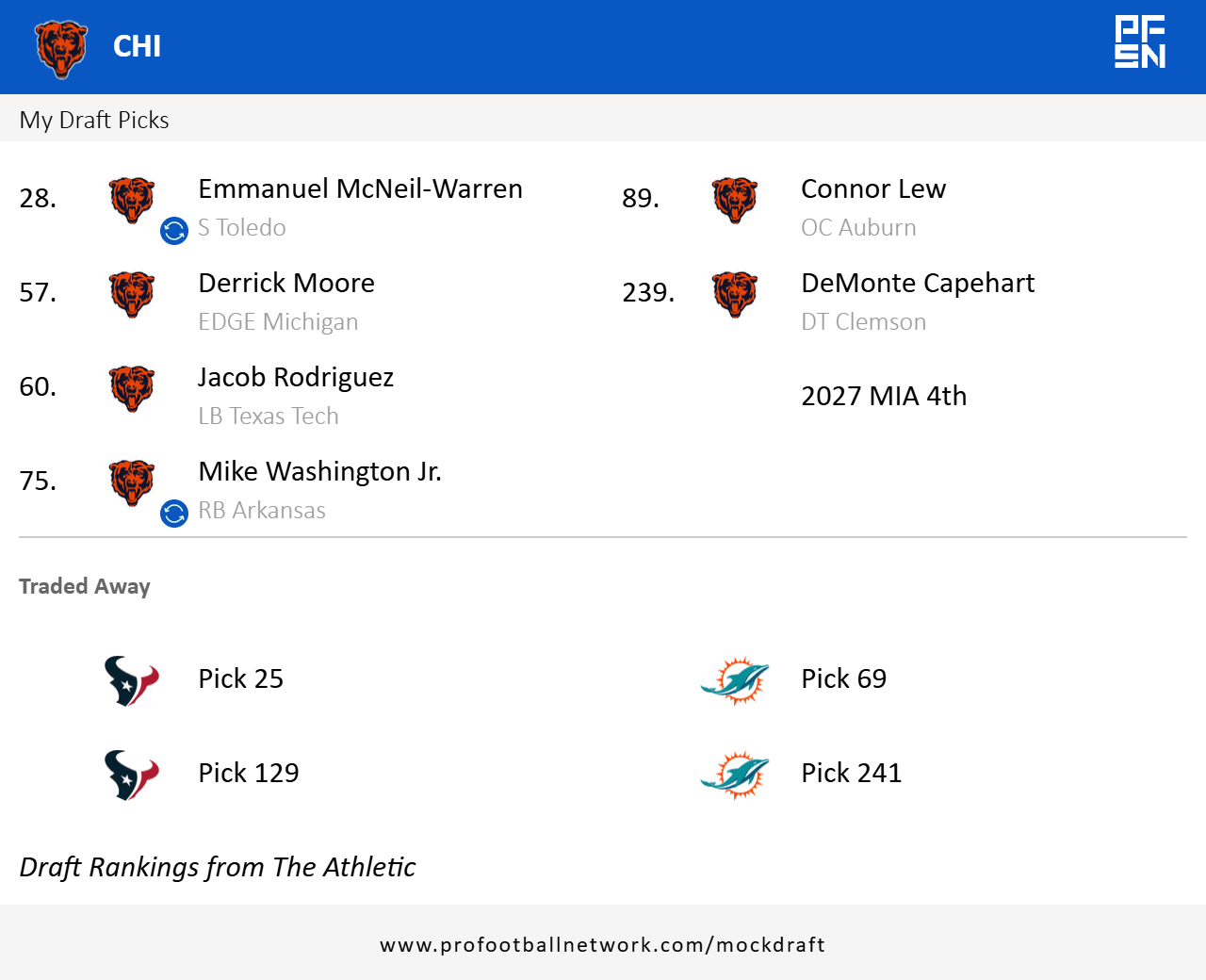Click the Dolphins logo next to Pick 241

[x=735, y=775]
